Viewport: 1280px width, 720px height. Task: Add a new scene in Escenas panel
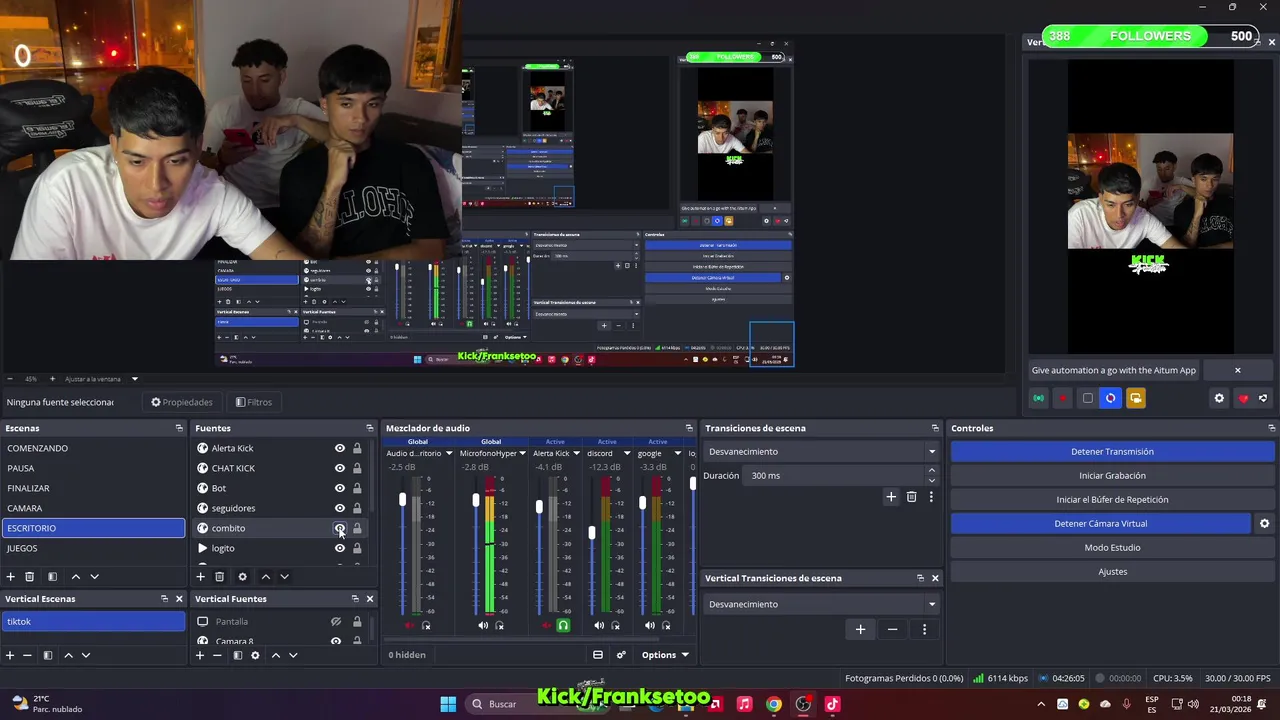(11, 577)
